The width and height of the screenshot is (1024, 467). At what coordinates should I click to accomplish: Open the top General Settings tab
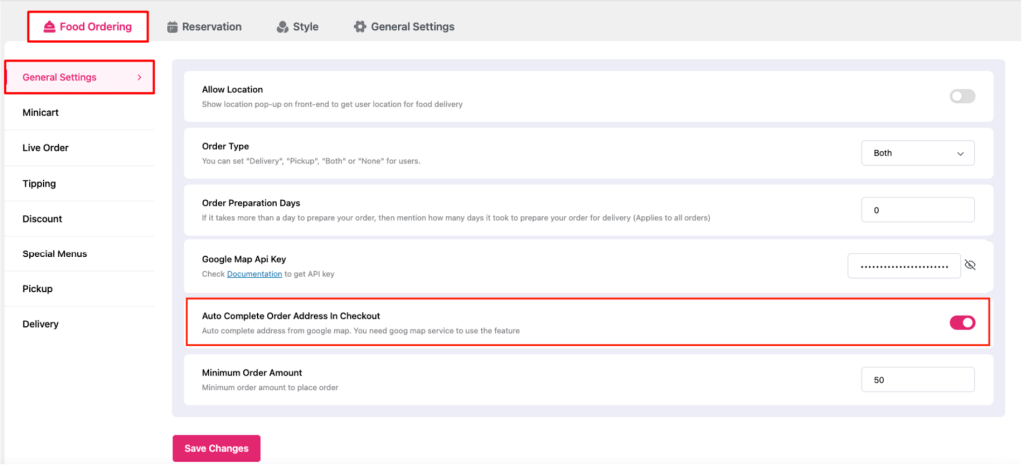pyautogui.click(x=404, y=27)
